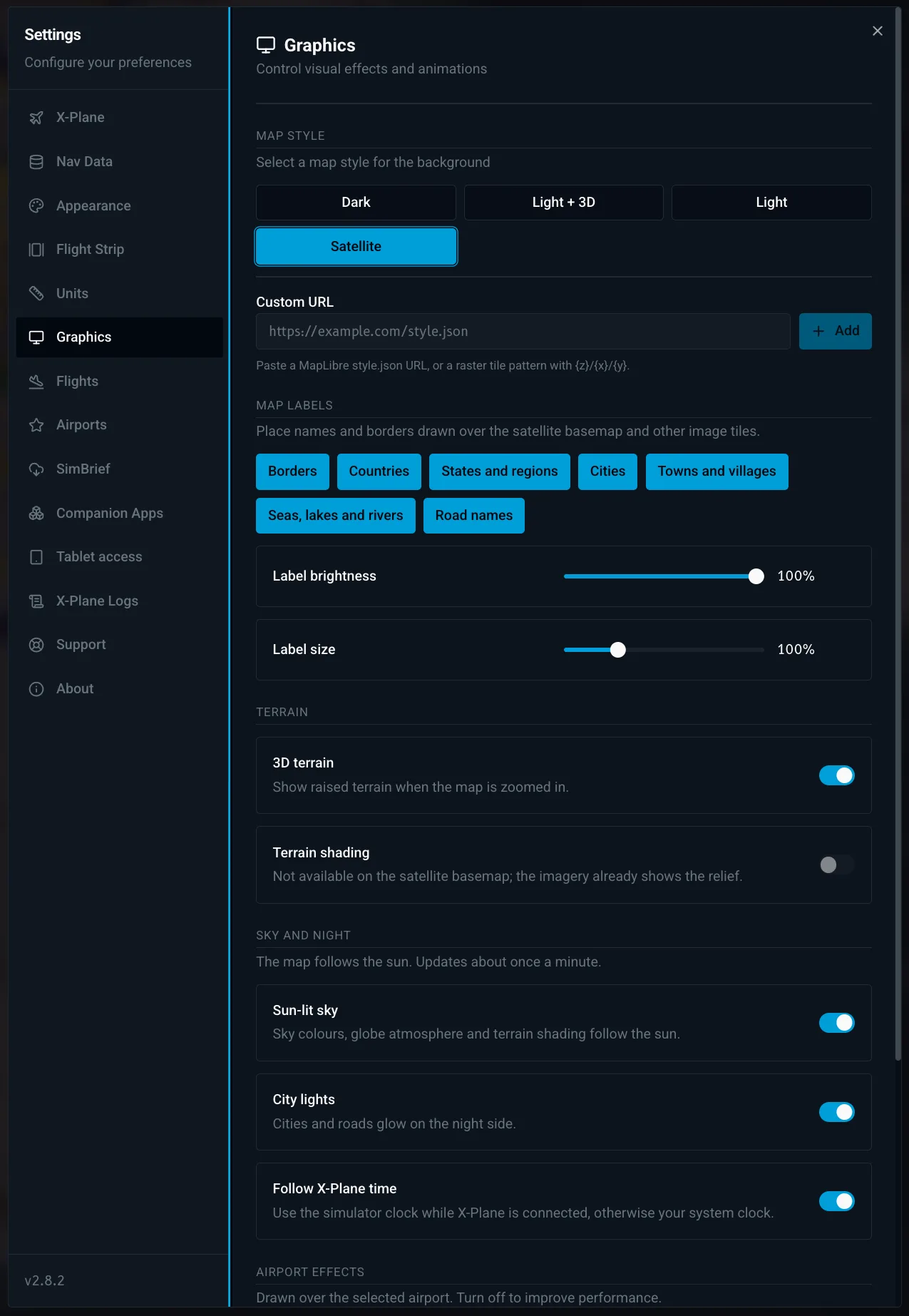Click the Graphics monitor icon in sidebar
The height and width of the screenshot is (1316, 909).
click(x=36, y=337)
